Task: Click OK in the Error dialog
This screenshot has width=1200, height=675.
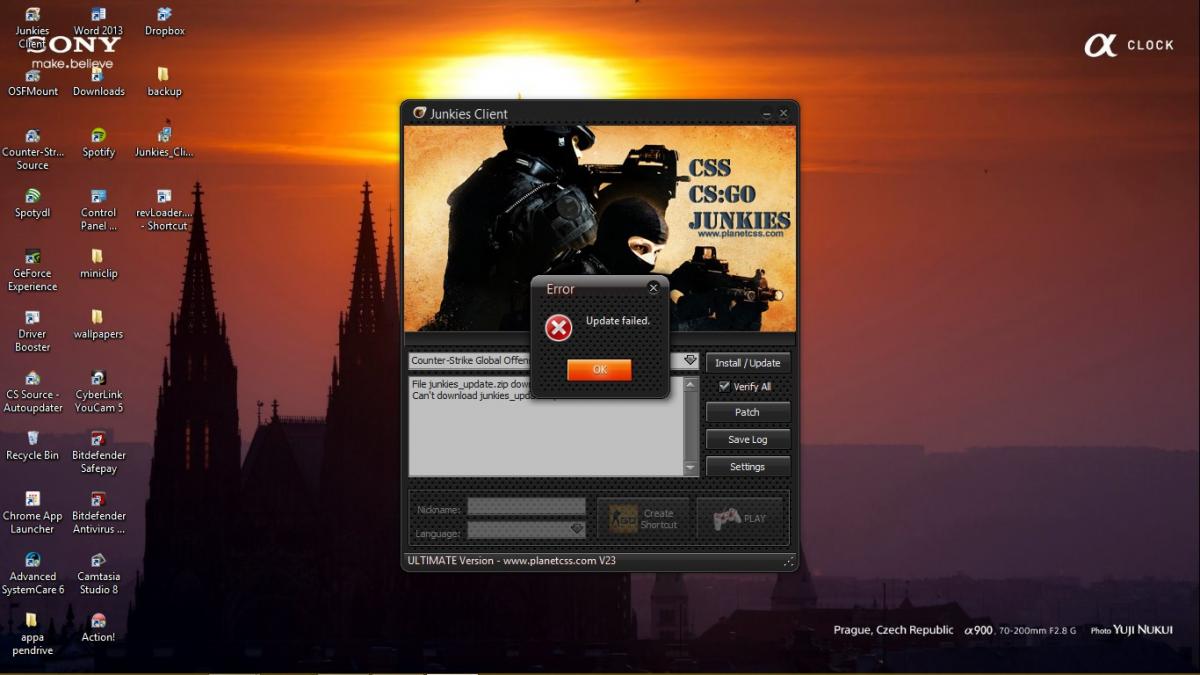Action: coord(599,370)
